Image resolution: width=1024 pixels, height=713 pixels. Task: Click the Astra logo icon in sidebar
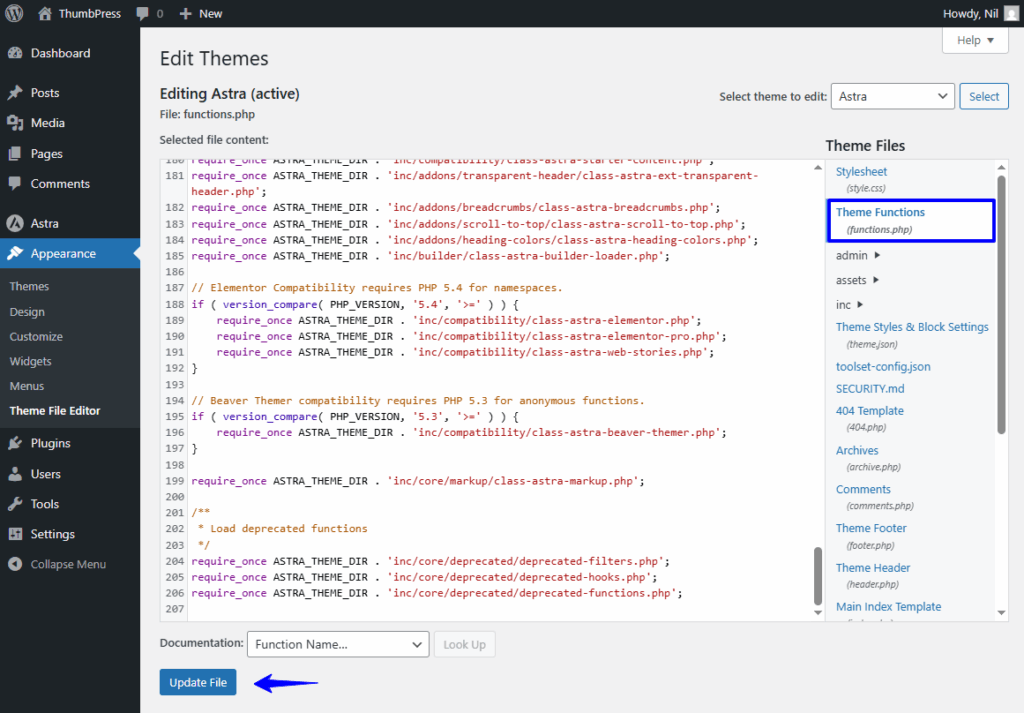click(x=15, y=223)
